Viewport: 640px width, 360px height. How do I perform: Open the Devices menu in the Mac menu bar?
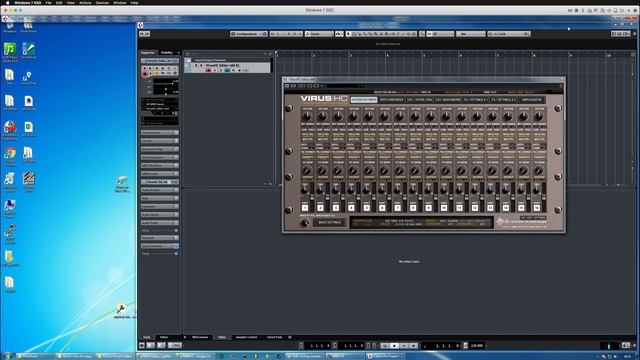click(102, 2)
